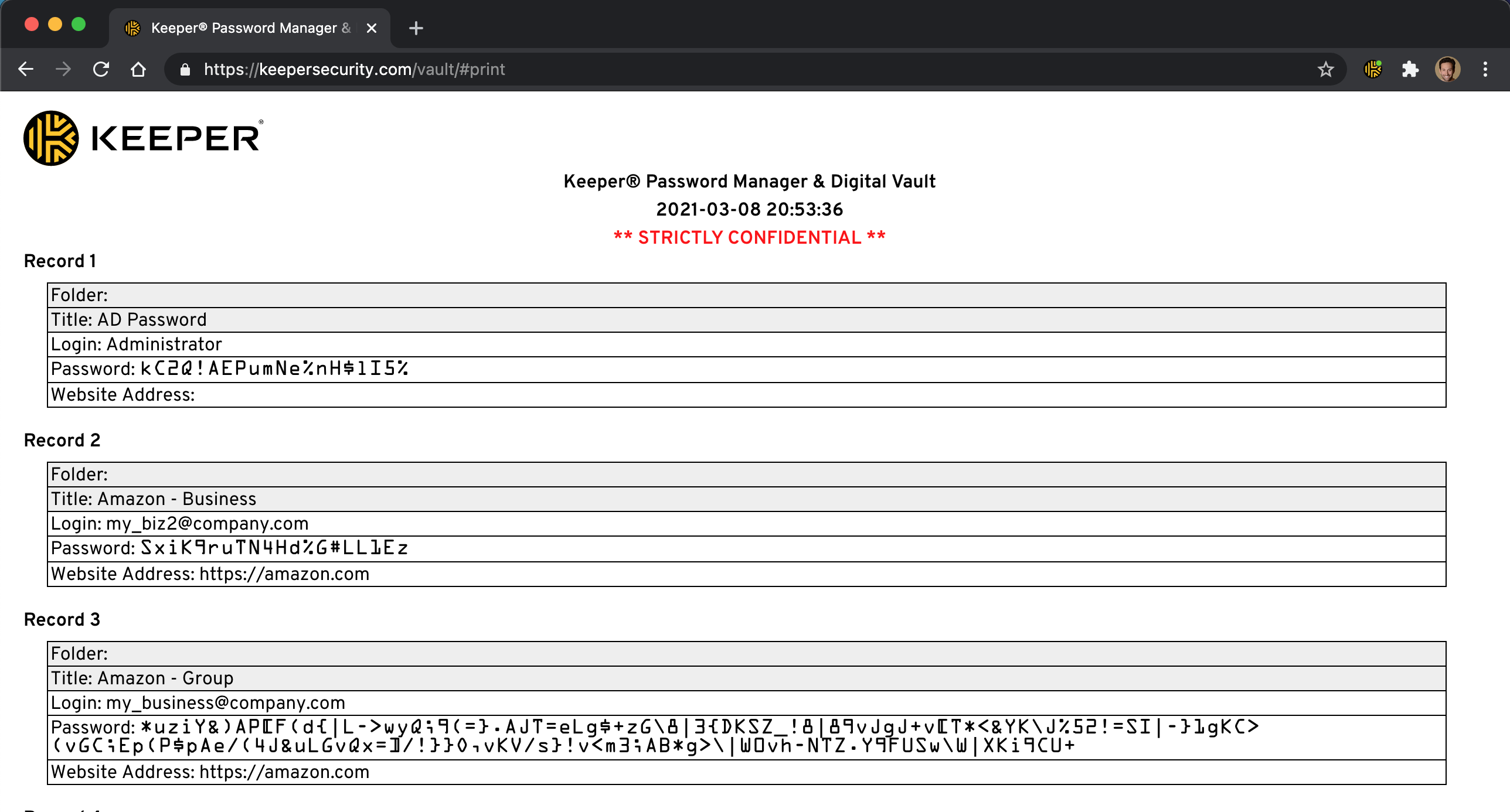Close the Keeper Password Manager tab
The image size is (1510, 812).
point(371,28)
